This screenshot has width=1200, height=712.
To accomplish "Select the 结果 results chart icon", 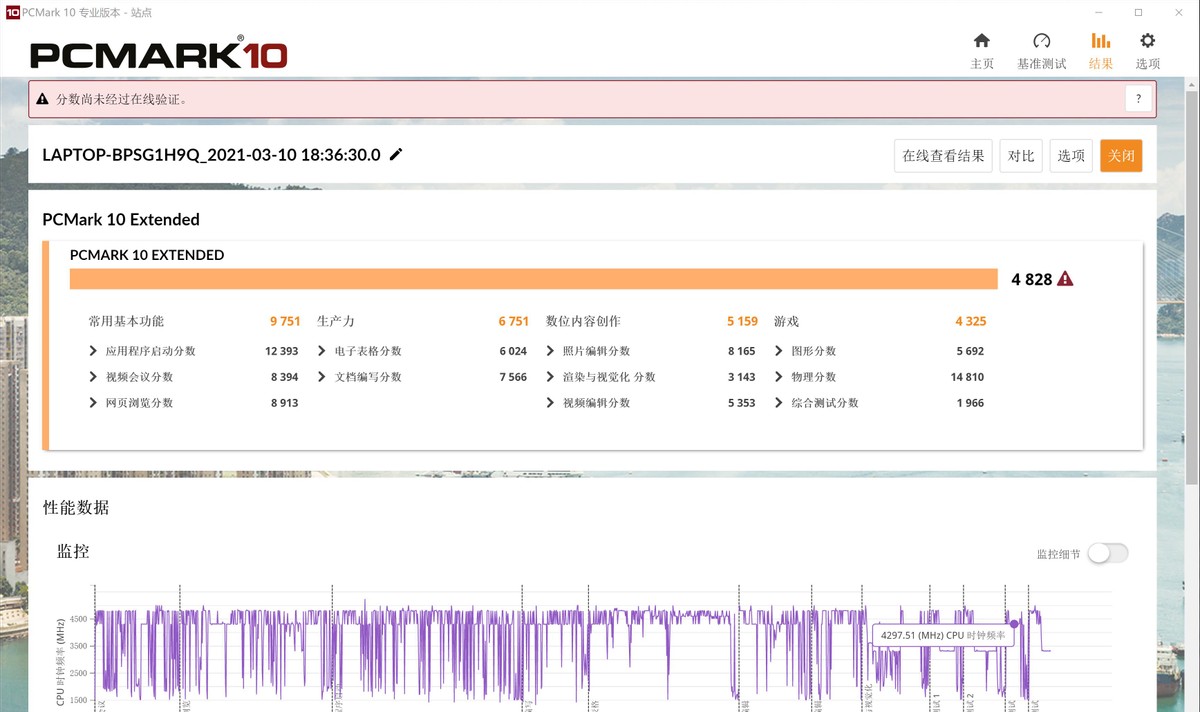I will pos(1100,41).
